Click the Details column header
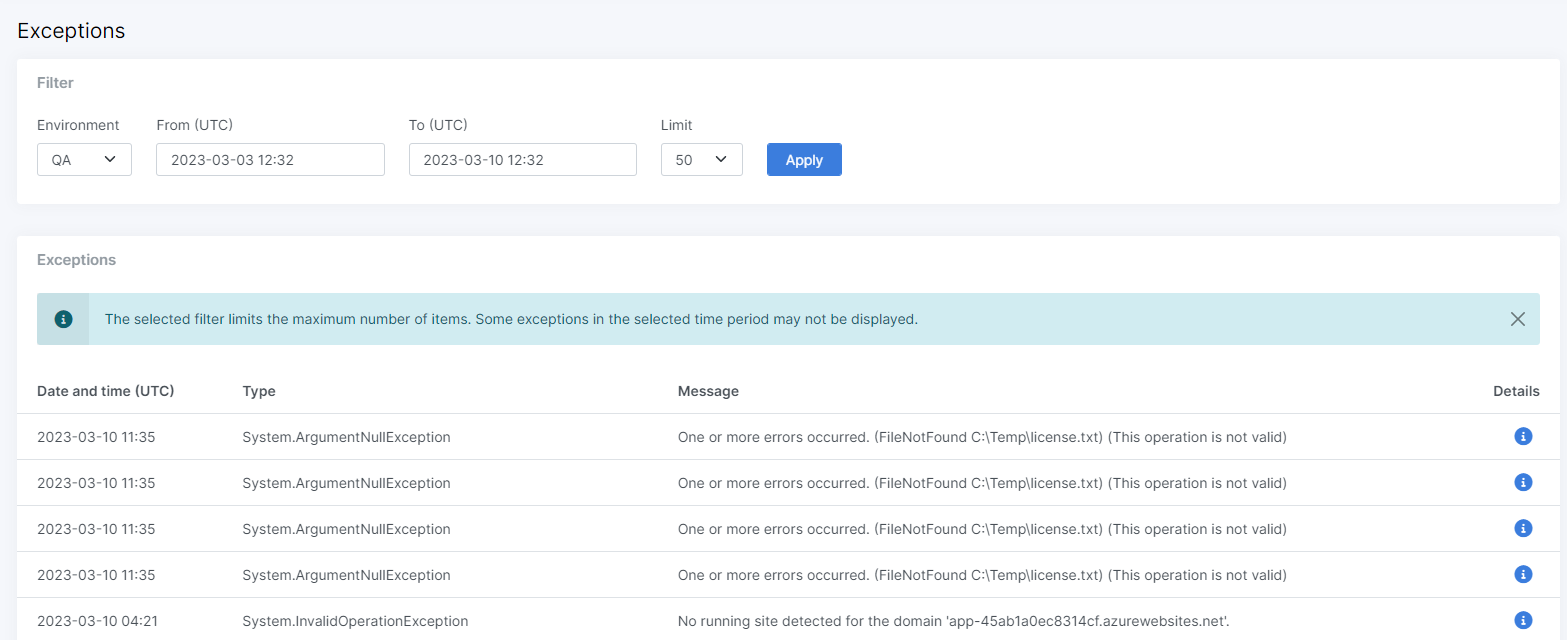 pyautogui.click(x=1516, y=391)
